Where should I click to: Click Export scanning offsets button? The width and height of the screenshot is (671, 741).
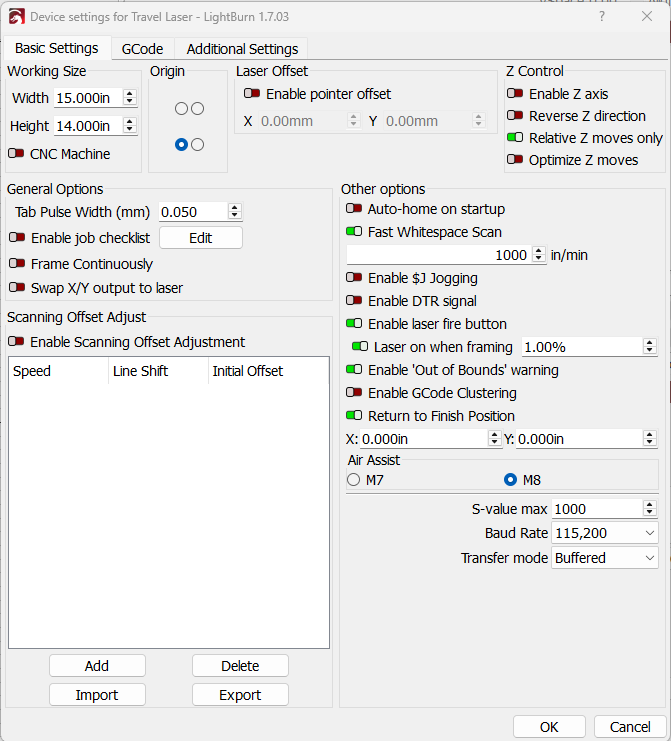240,695
